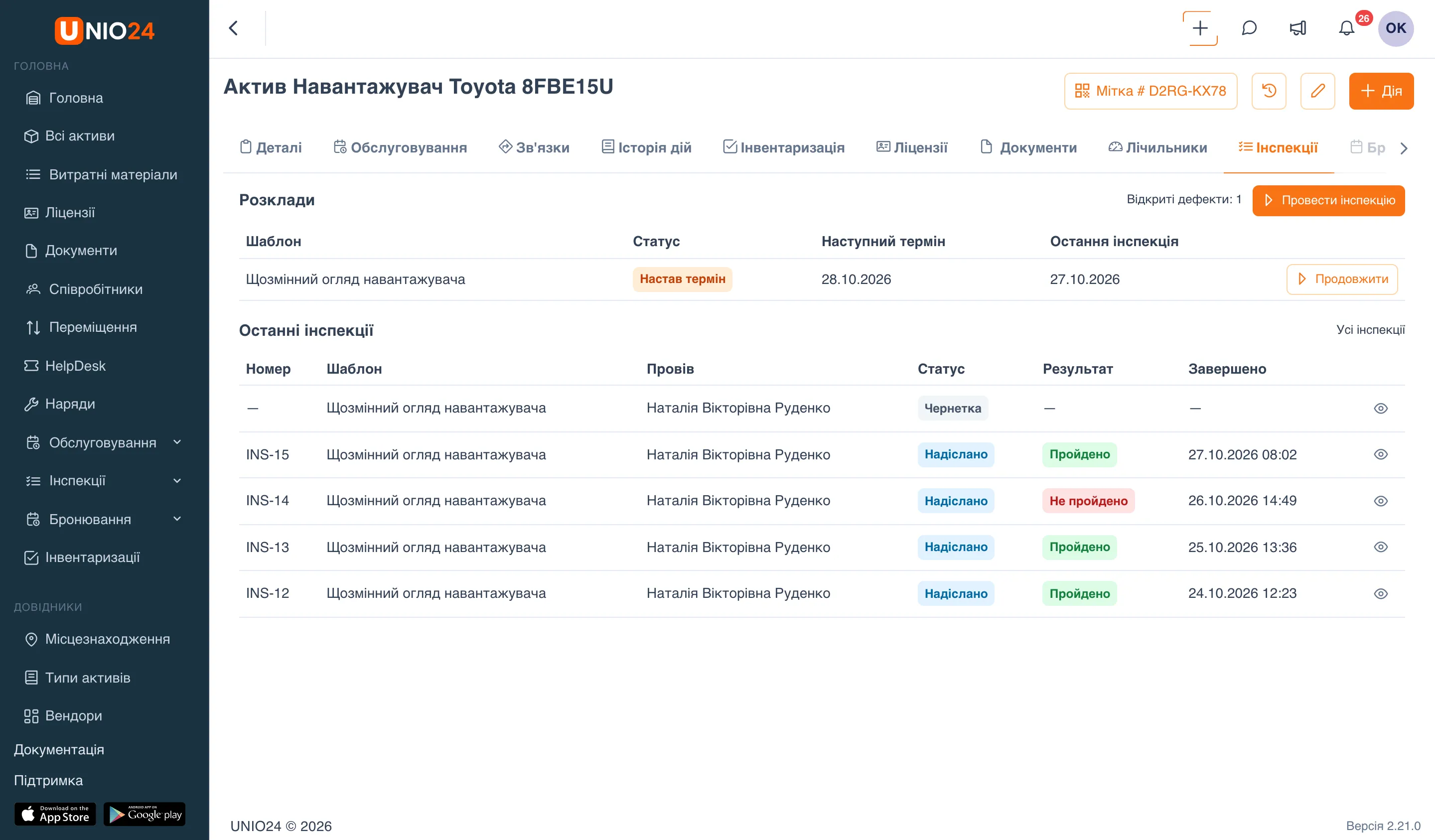Click the UNIO24 logo
Image resolution: width=1435 pixels, height=840 pixels.
pos(105,30)
